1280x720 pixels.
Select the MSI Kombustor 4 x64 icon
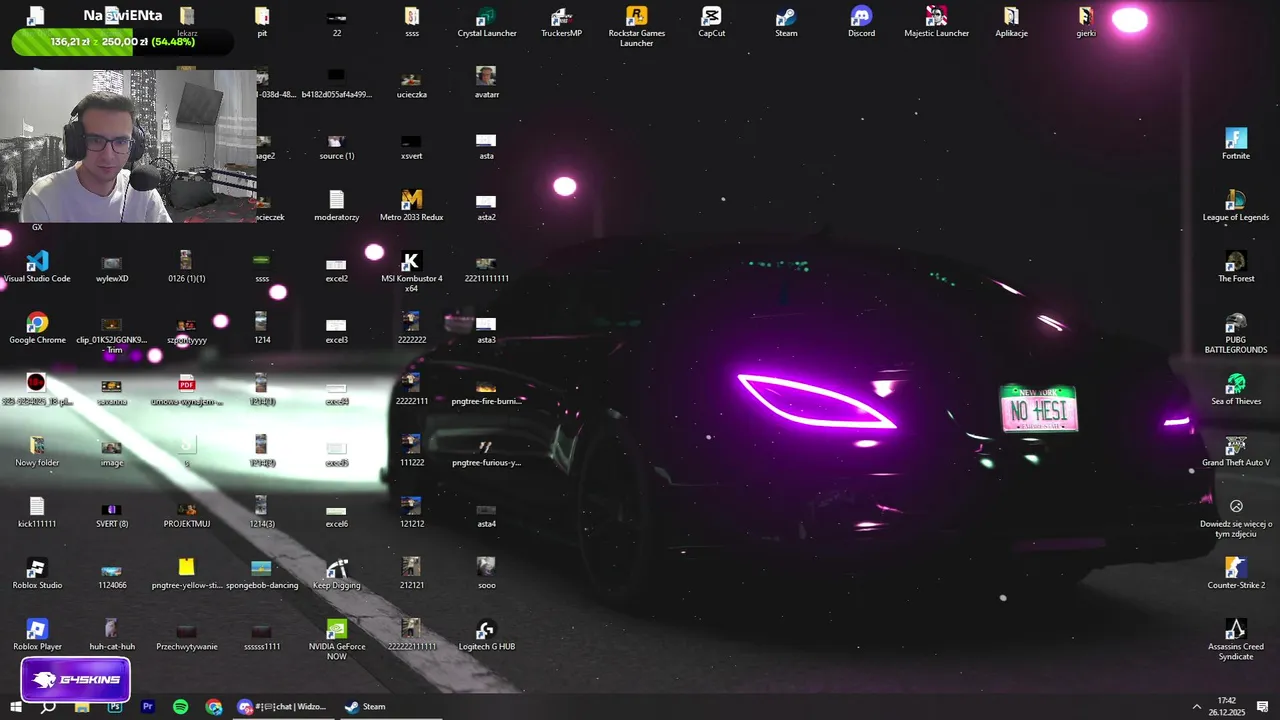(x=411, y=272)
